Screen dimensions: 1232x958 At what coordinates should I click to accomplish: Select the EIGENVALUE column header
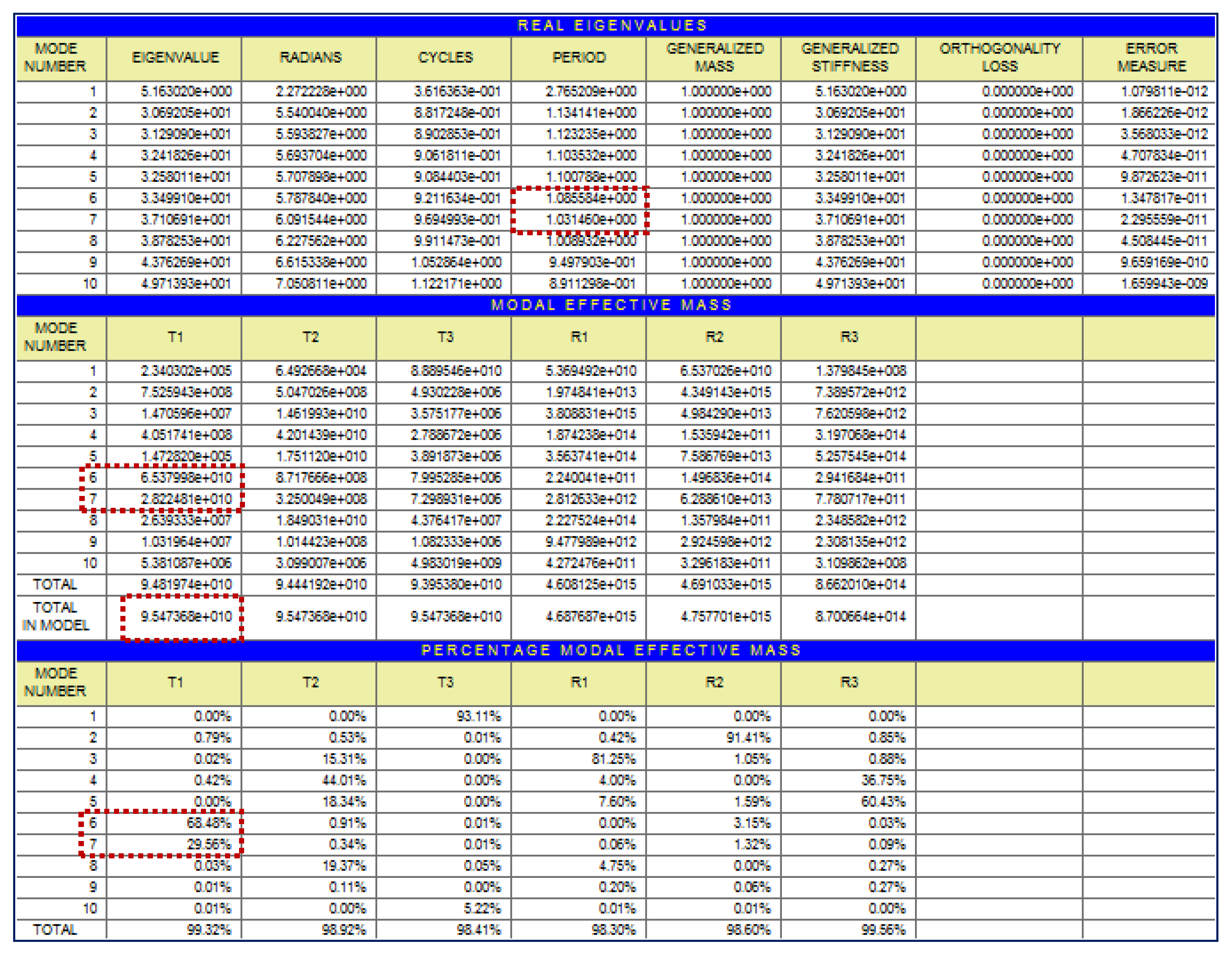(x=175, y=58)
